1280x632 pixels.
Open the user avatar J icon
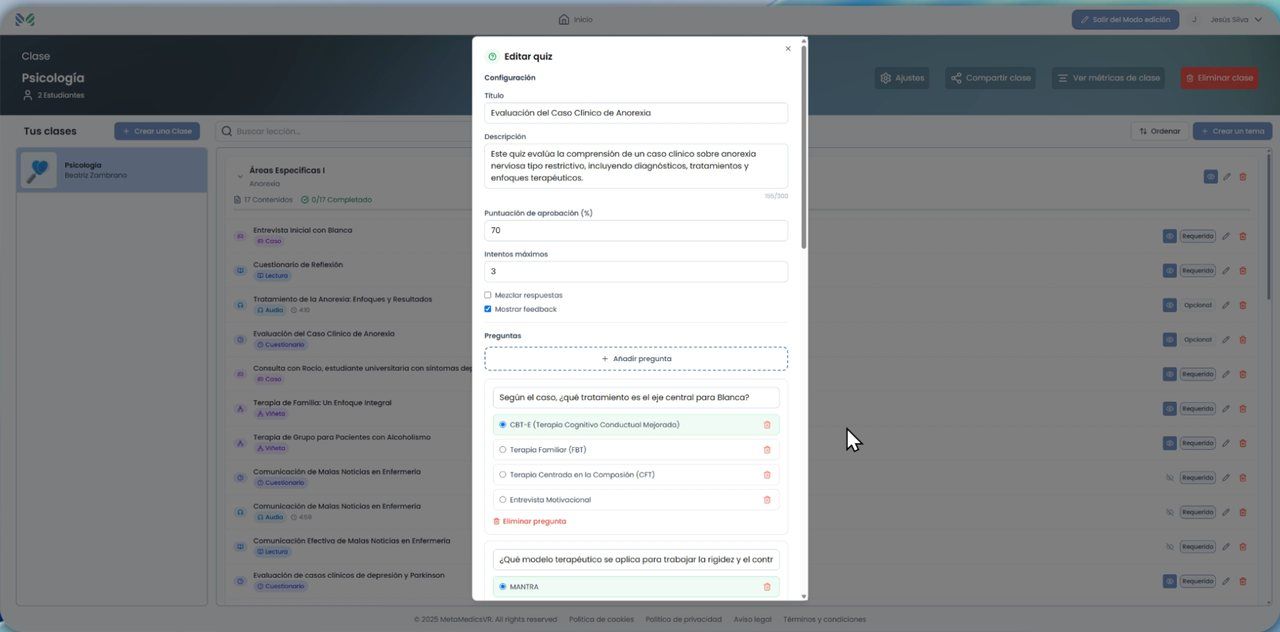1194,19
